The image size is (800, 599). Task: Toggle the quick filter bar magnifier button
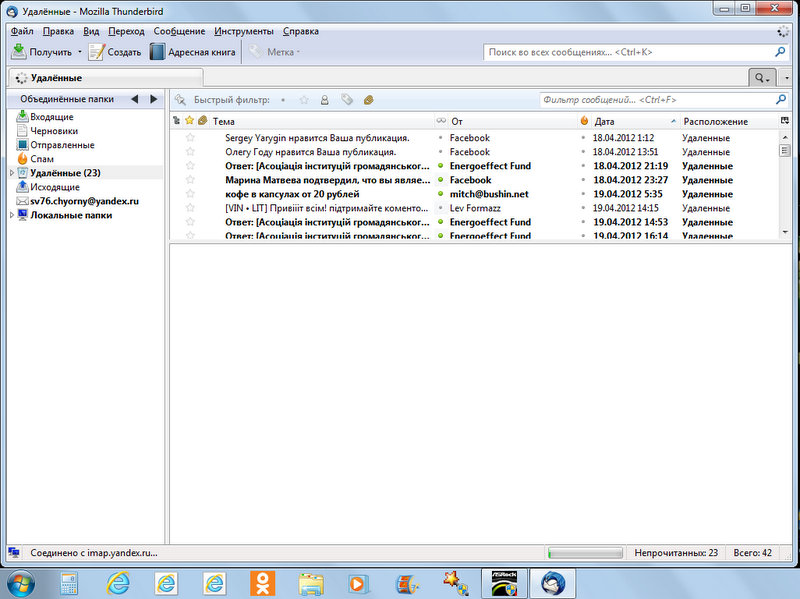[x=762, y=78]
